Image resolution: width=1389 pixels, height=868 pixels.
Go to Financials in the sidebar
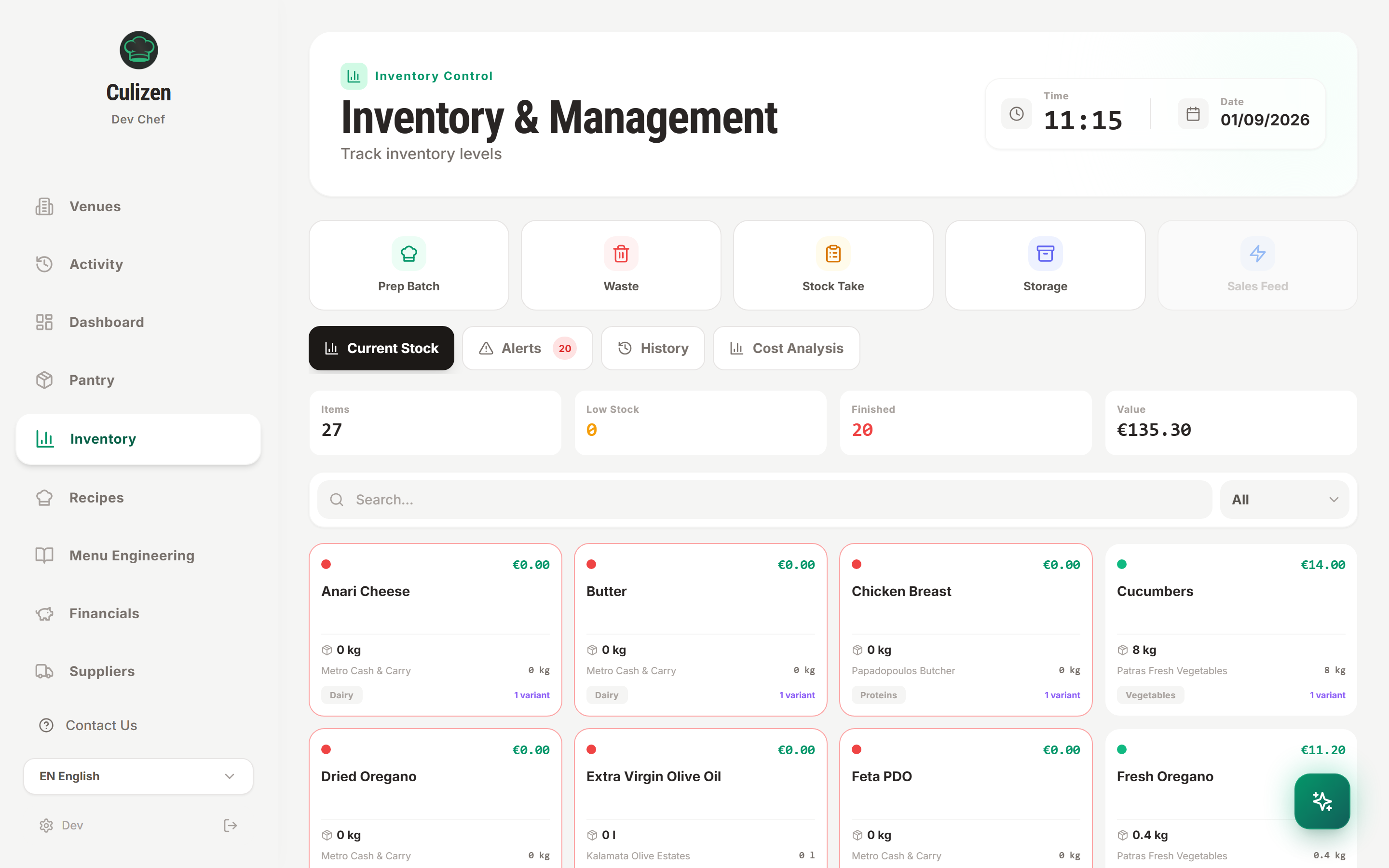coord(138,614)
